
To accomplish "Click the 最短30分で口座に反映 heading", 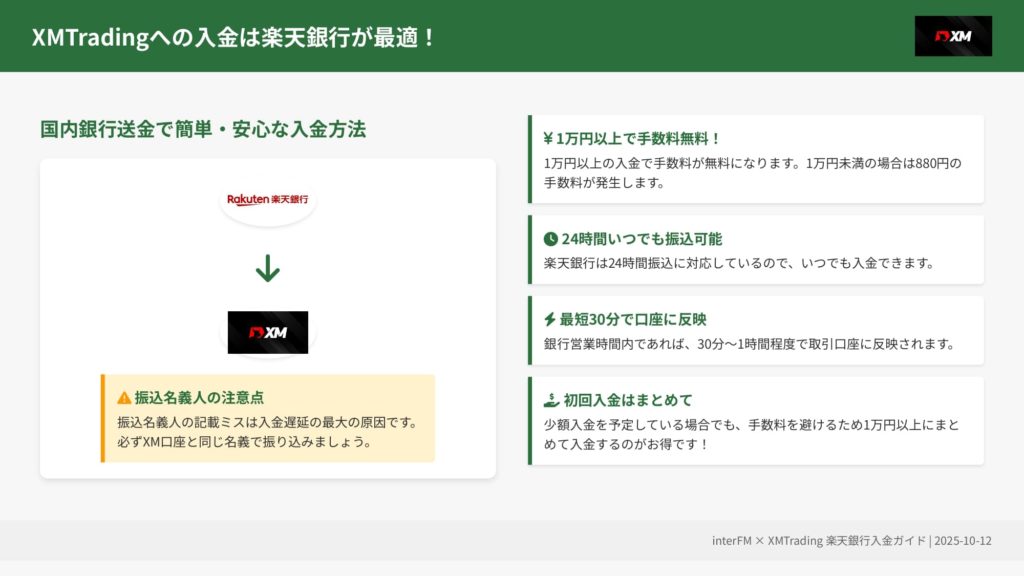I will click(633, 320).
